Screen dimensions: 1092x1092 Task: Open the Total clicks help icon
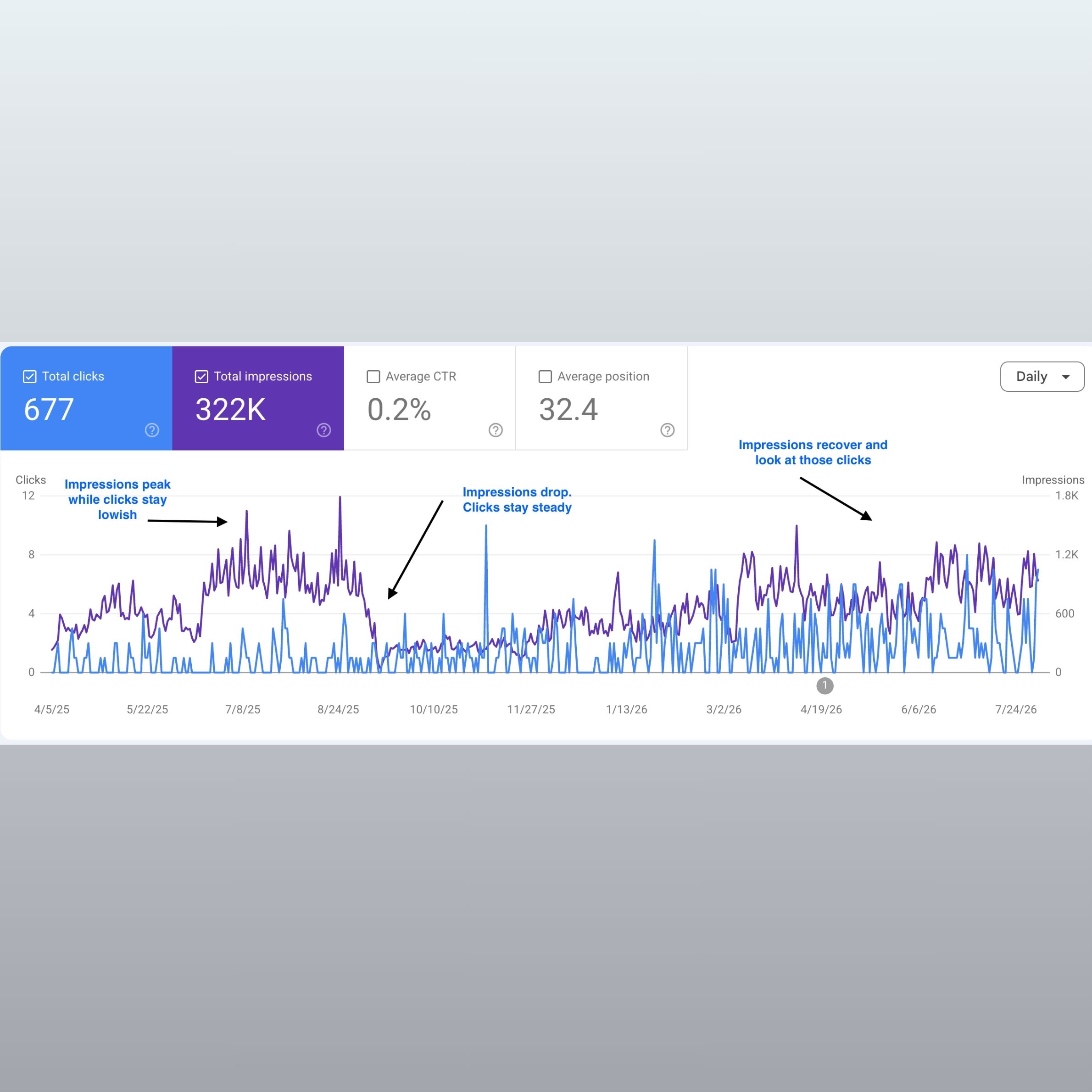[151, 430]
